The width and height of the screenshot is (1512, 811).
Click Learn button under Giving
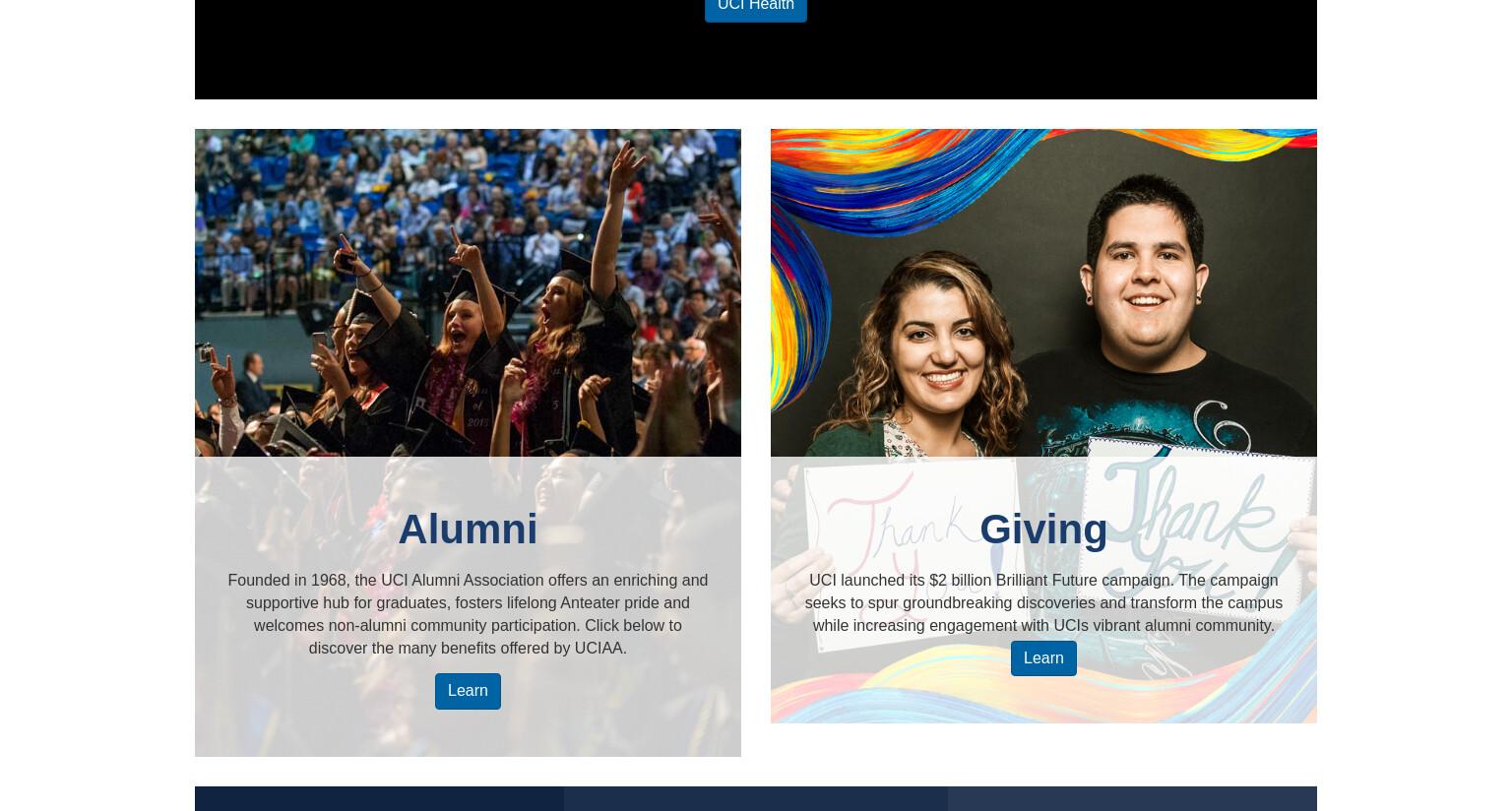click(x=1043, y=658)
